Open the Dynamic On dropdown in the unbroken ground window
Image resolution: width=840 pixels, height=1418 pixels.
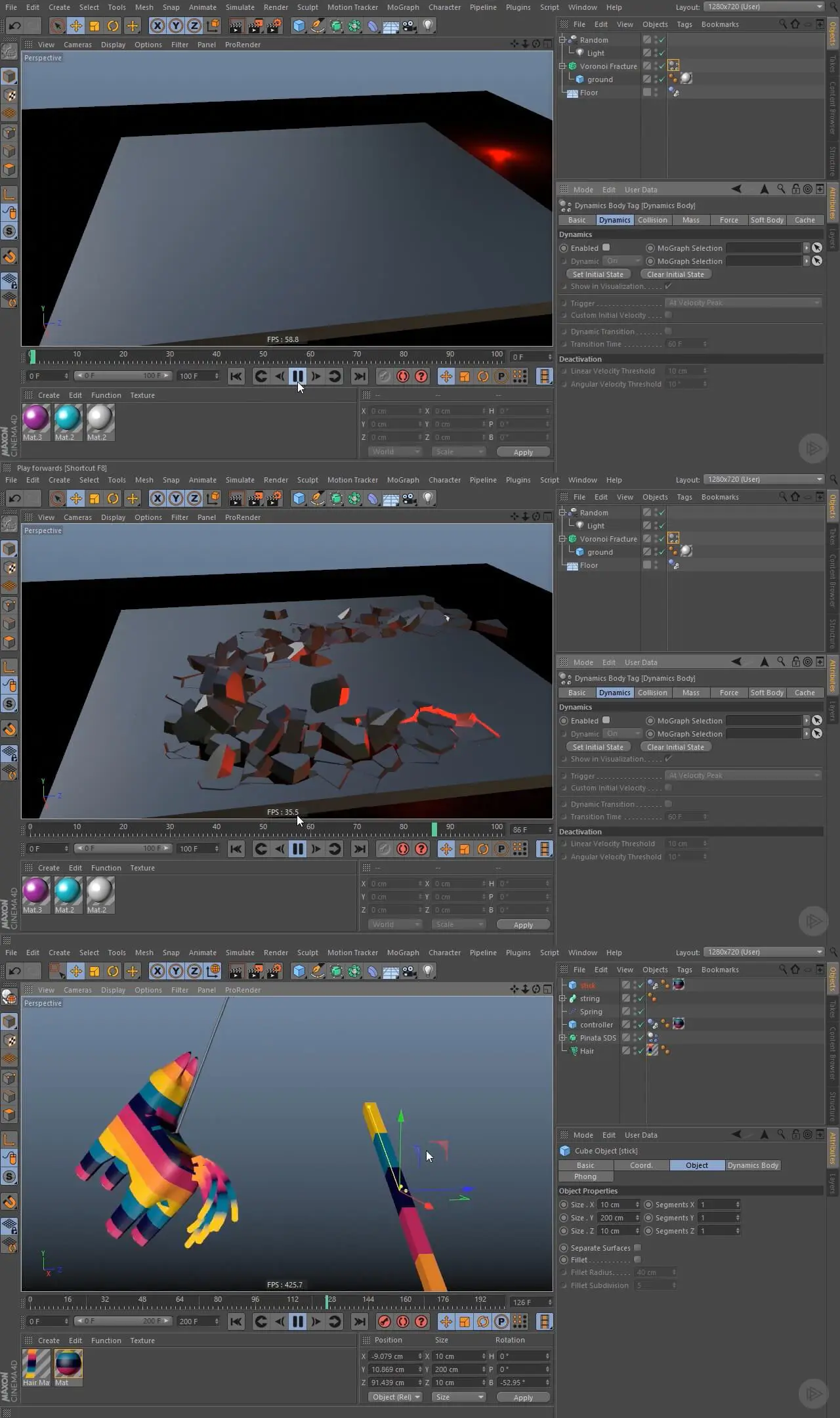click(x=622, y=261)
